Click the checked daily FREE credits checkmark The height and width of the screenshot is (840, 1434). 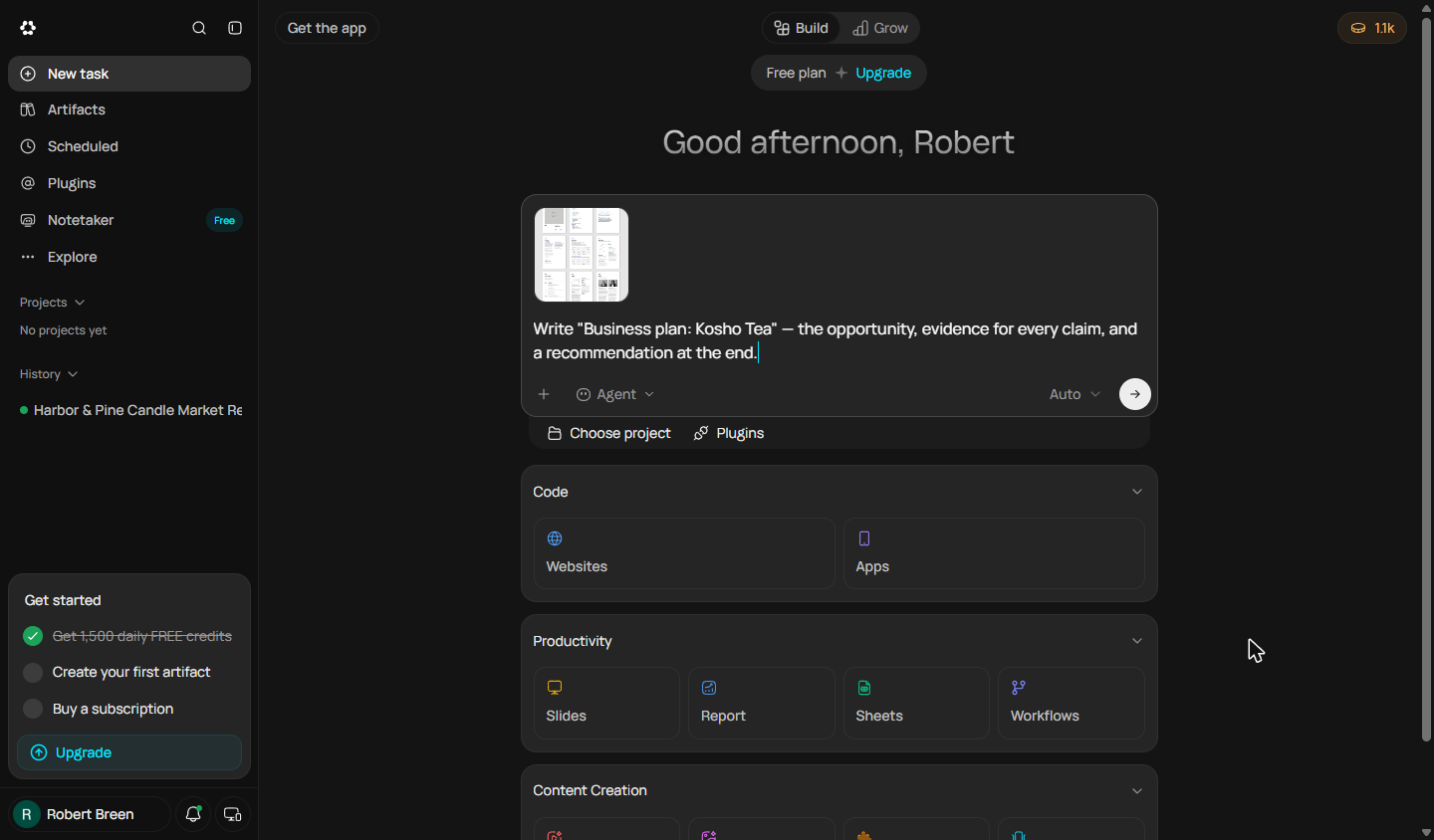click(33, 636)
